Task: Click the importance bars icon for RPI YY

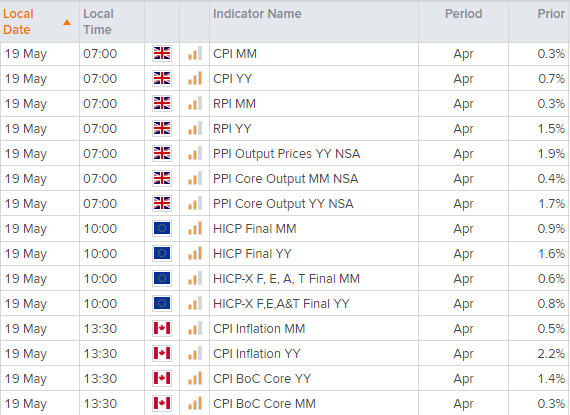Action: tap(195, 129)
